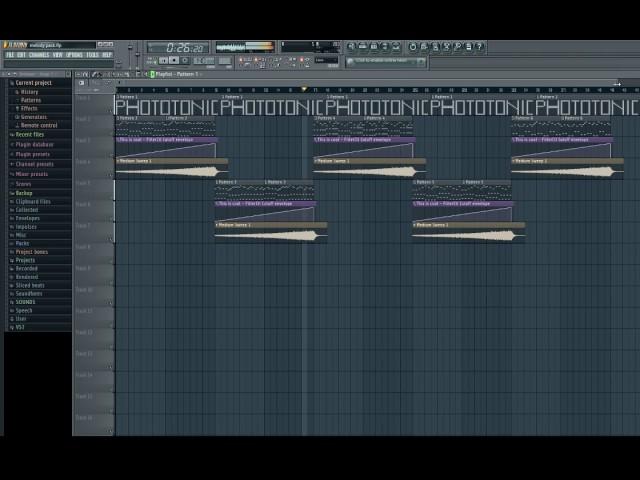Click the hint bar below the menus
This screenshot has height=480, width=640.
click(x=59, y=64)
